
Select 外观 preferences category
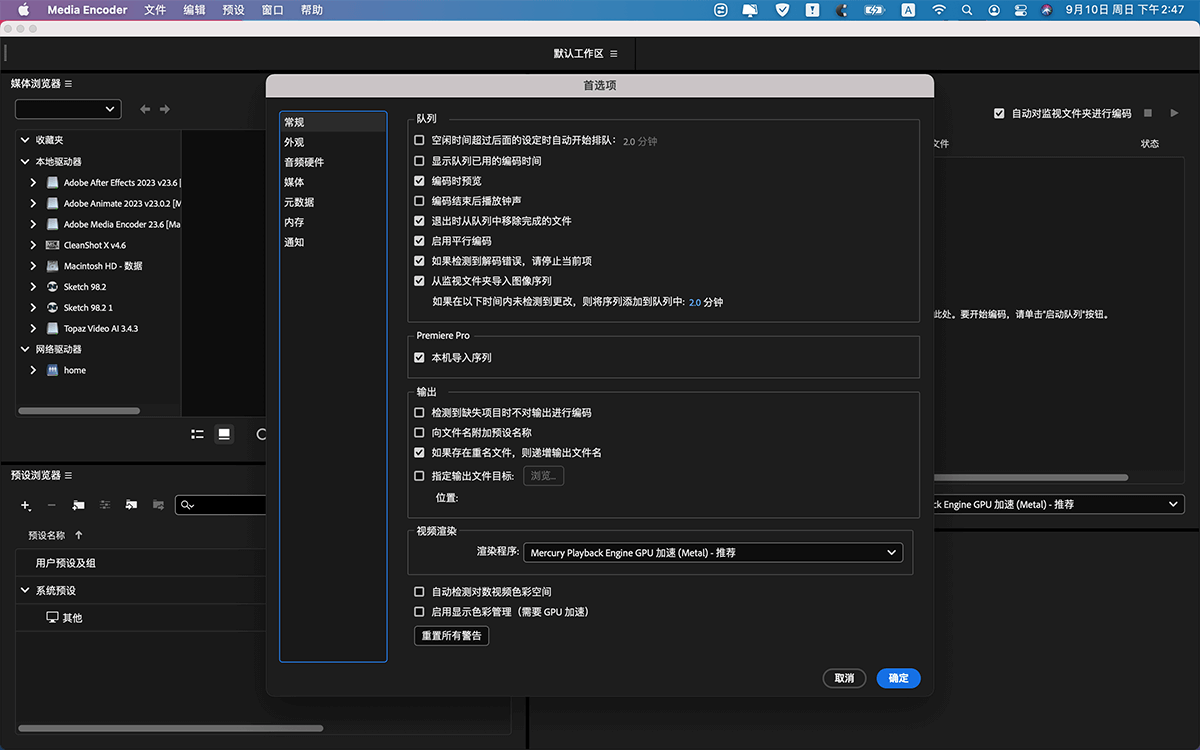333,142
